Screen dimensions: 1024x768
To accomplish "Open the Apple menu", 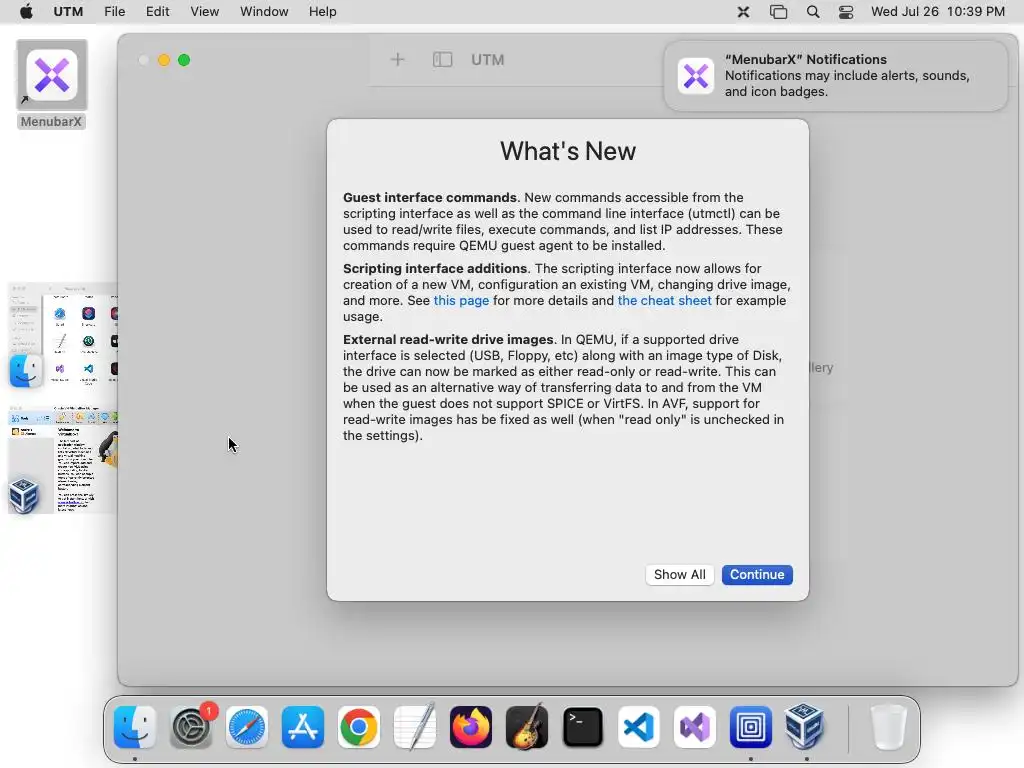I will (x=26, y=12).
